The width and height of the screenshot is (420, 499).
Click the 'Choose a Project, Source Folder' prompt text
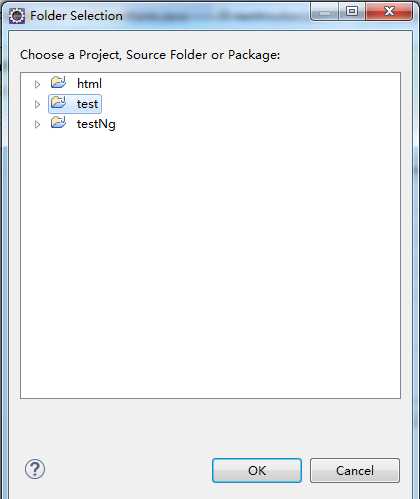point(150,55)
